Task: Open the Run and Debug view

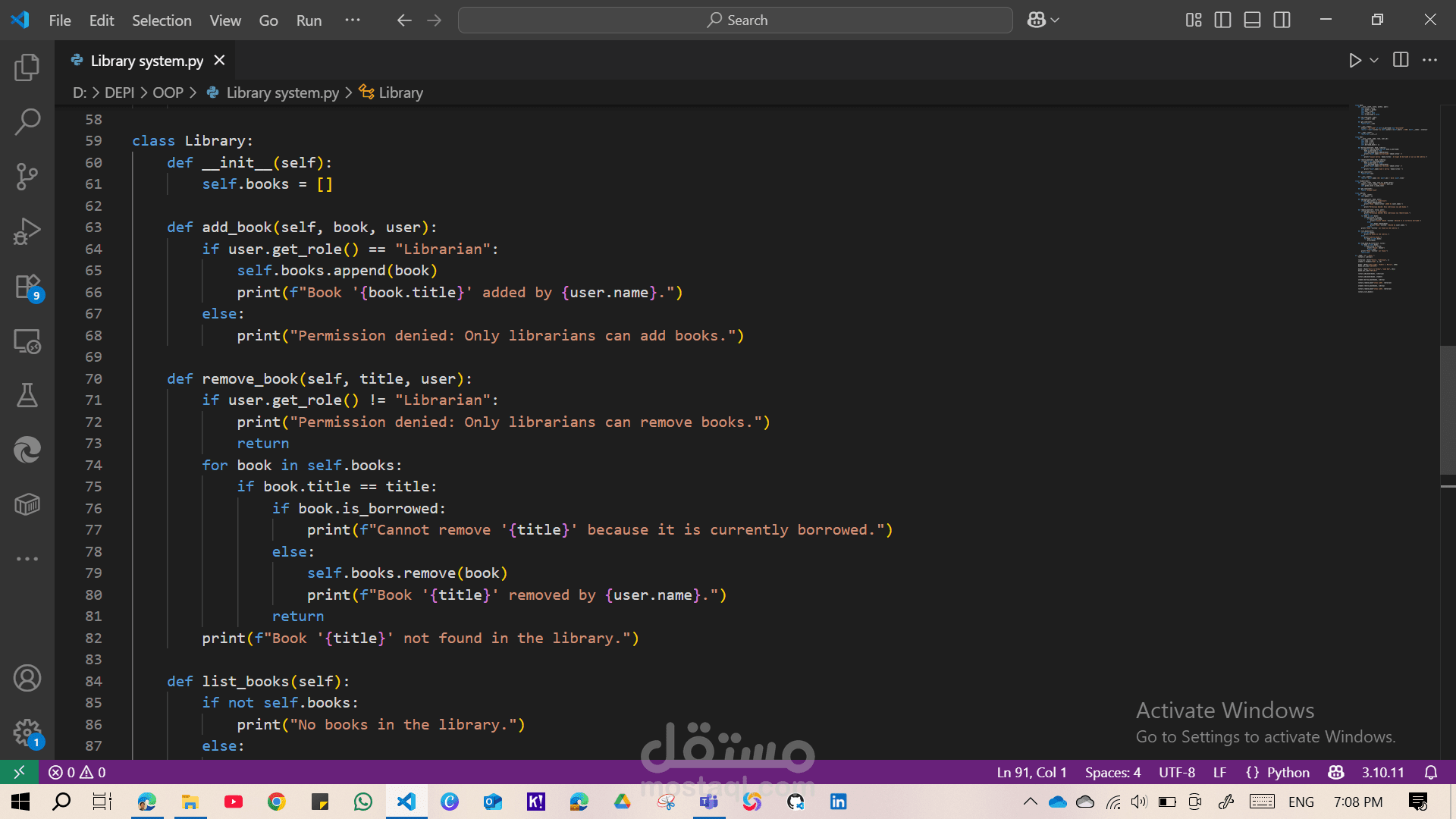Action: [27, 231]
